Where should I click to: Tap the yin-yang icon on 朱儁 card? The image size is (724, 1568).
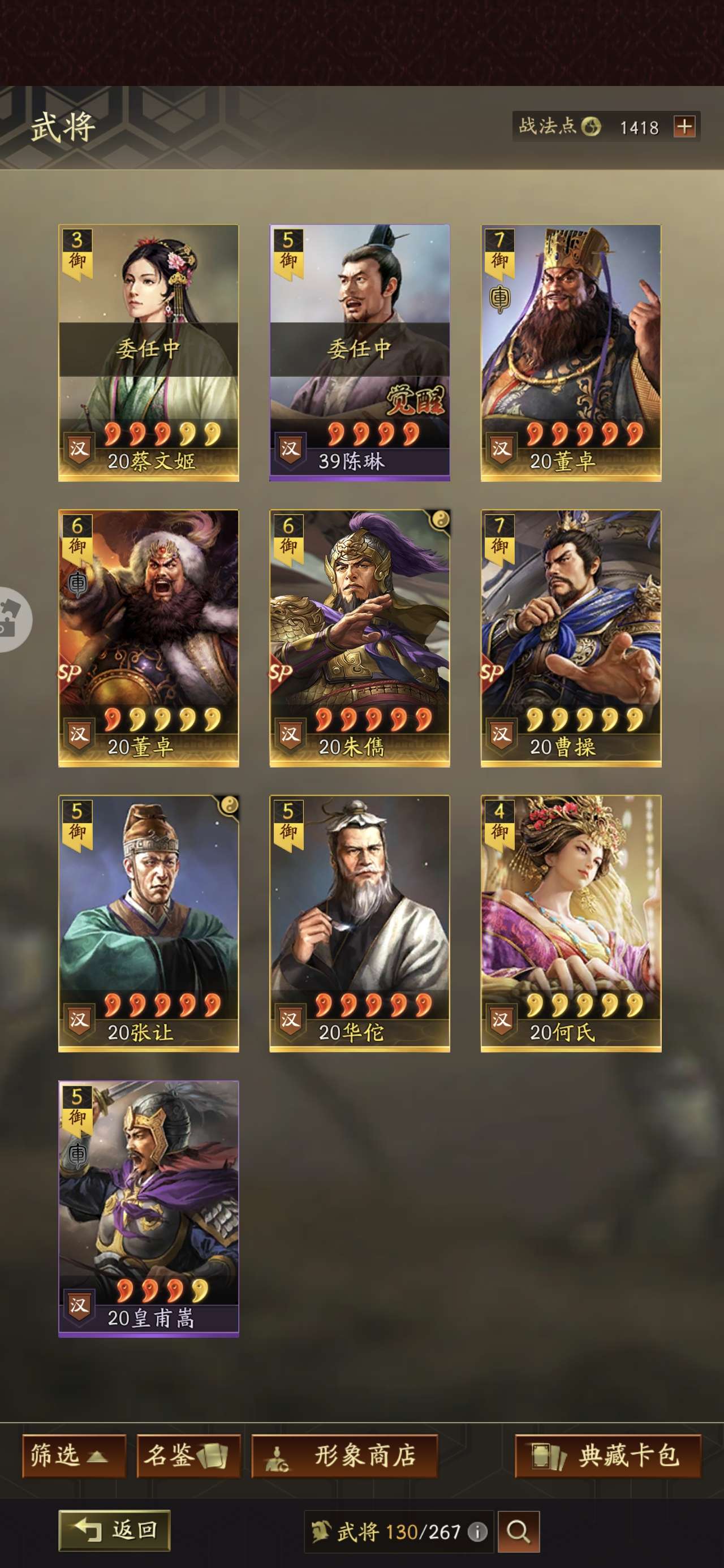tap(440, 519)
